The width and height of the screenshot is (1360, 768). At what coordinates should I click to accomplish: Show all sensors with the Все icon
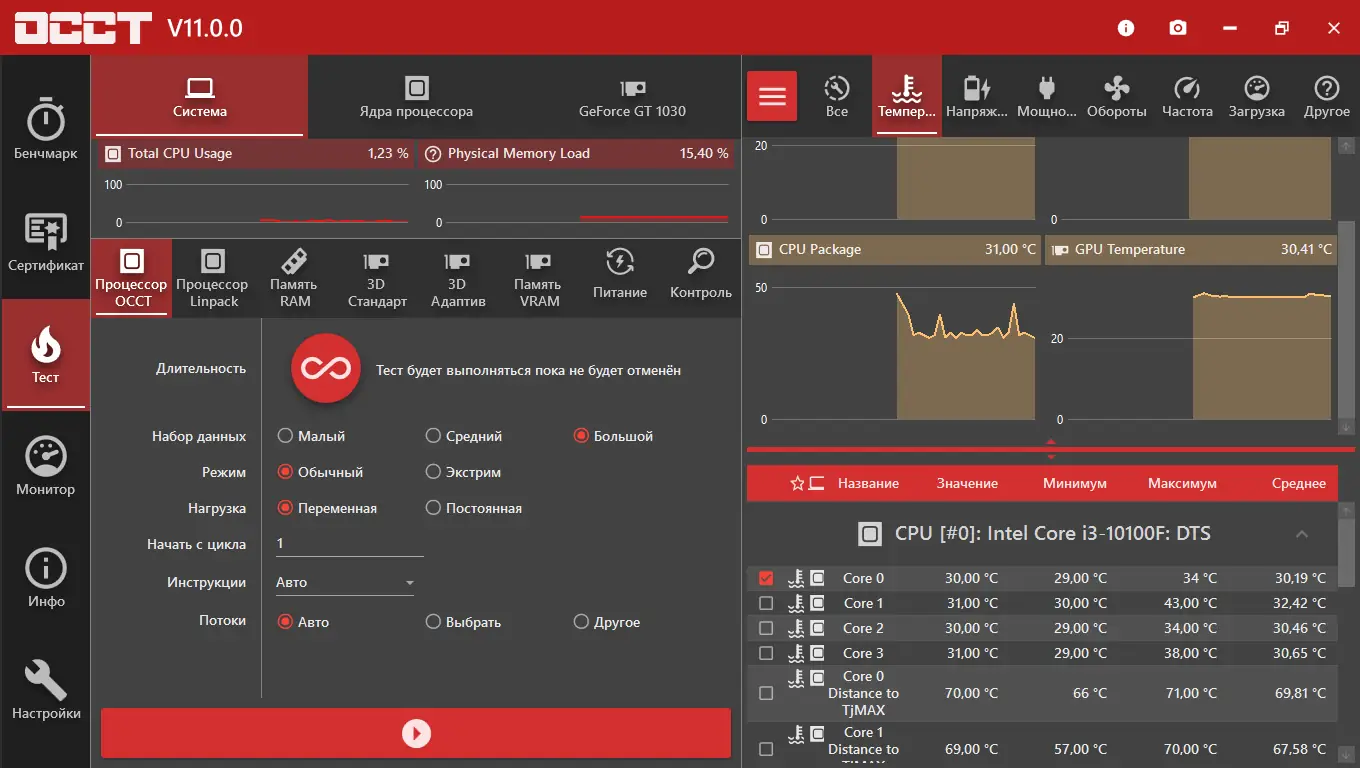pyautogui.click(x=837, y=96)
